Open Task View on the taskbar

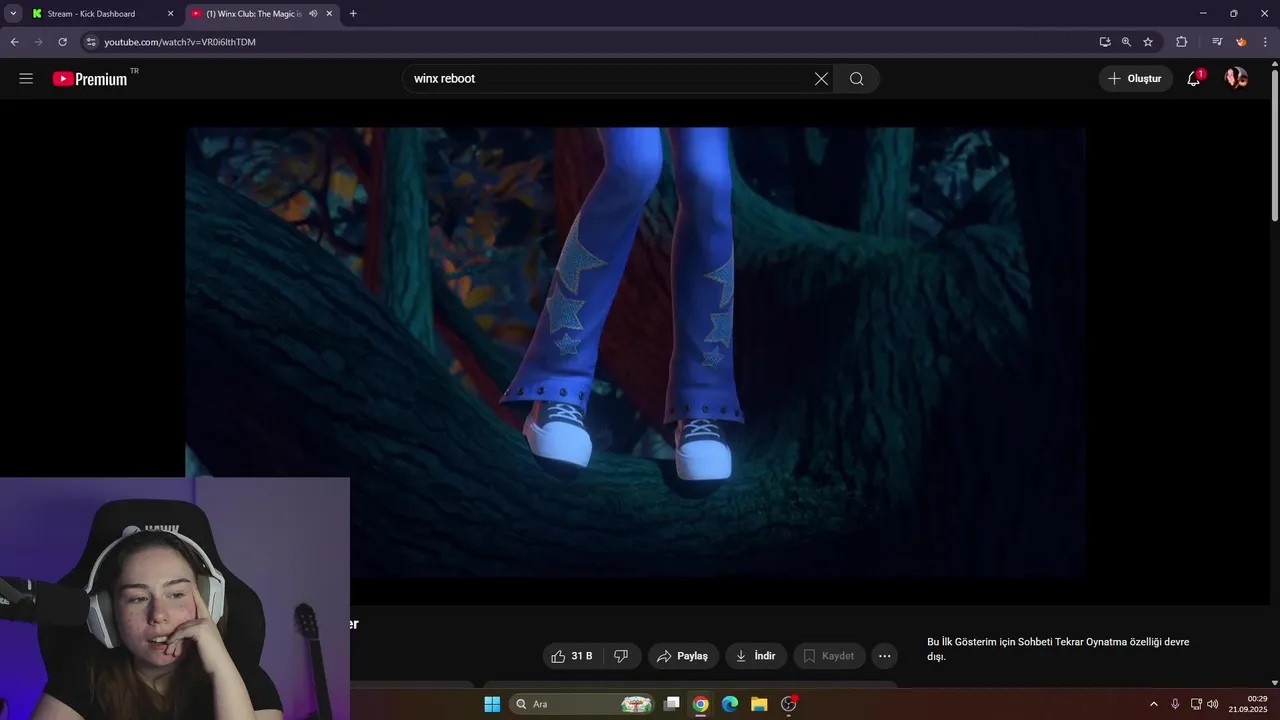click(672, 704)
